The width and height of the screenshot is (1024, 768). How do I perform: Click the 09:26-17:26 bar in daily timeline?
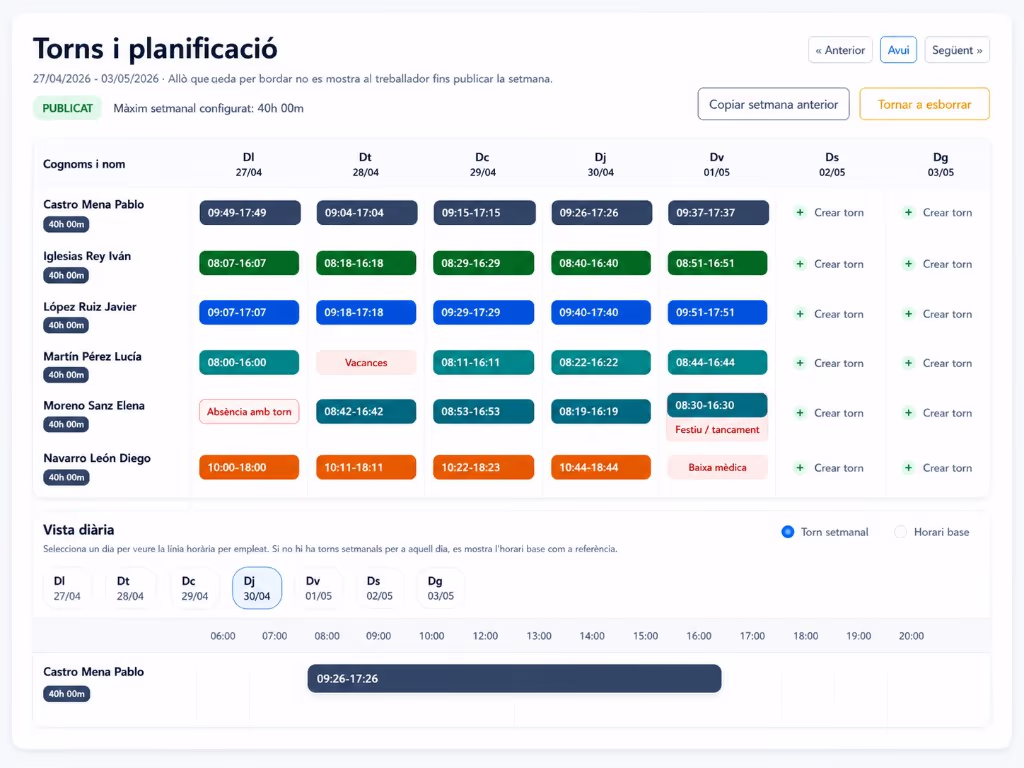click(x=514, y=679)
